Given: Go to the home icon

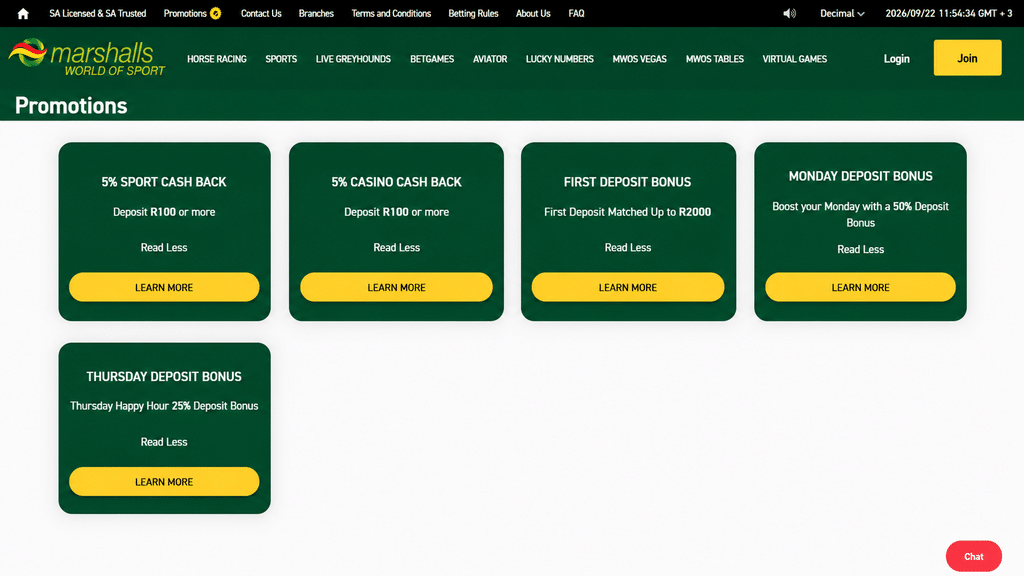Looking at the screenshot, I should tap(23, 14).
